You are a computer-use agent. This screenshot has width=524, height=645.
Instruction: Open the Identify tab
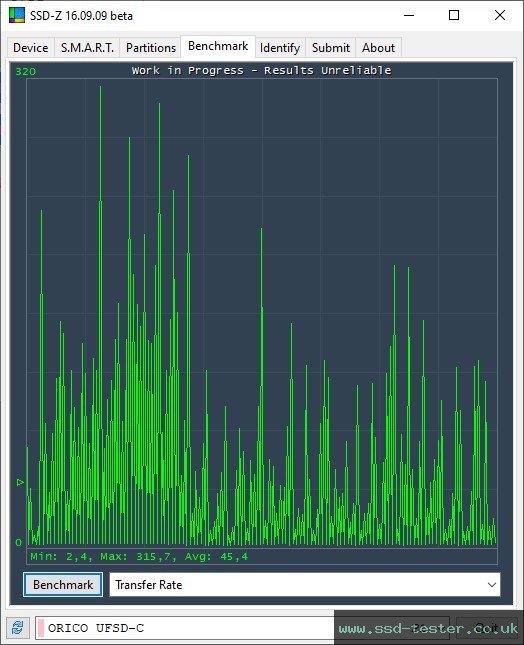click(x=280, y=48)
